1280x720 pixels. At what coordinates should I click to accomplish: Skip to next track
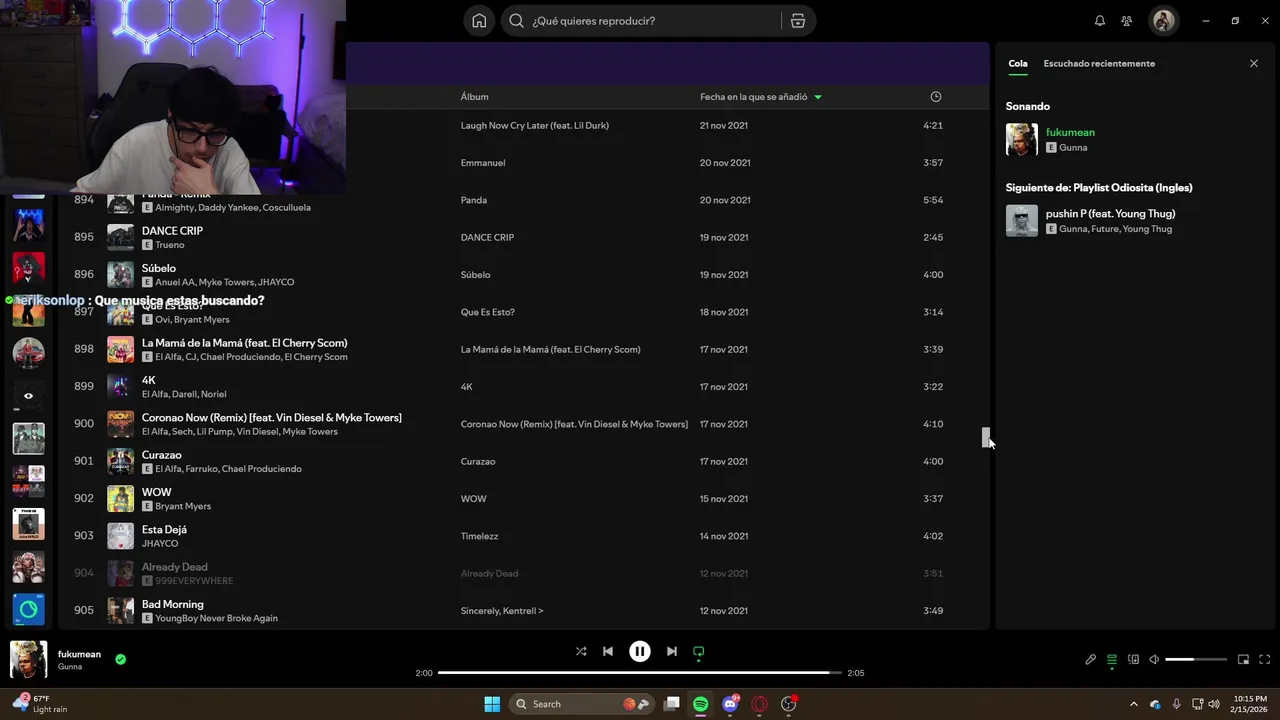[672, 651]
